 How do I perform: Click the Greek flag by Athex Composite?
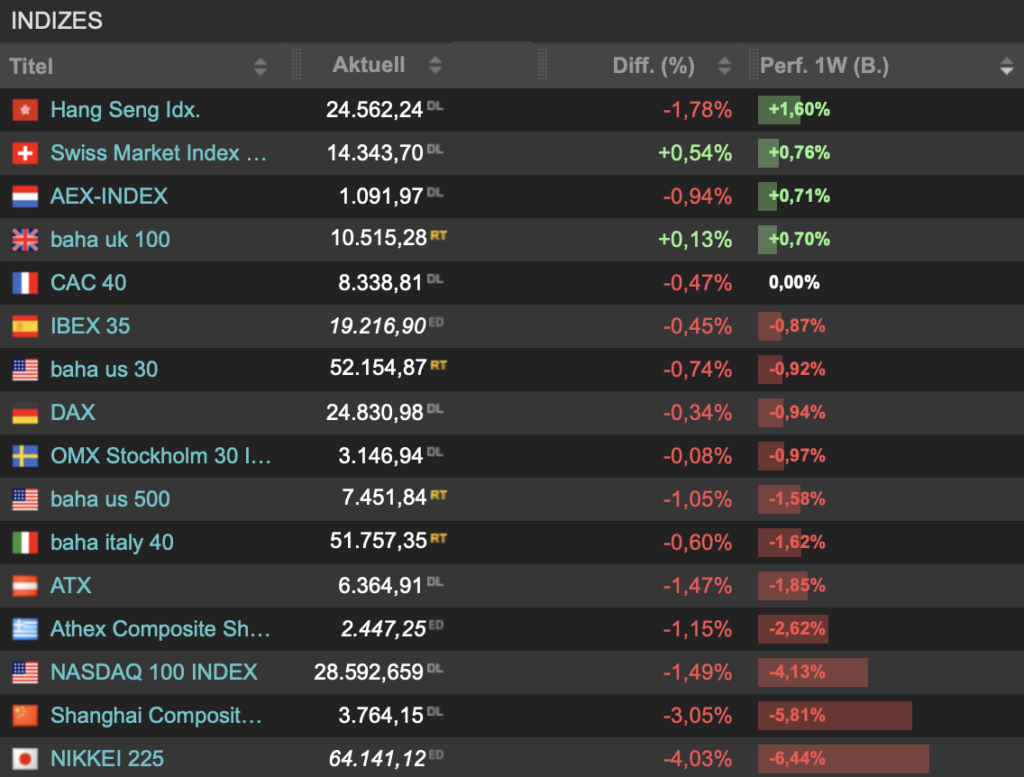(25, 629)
